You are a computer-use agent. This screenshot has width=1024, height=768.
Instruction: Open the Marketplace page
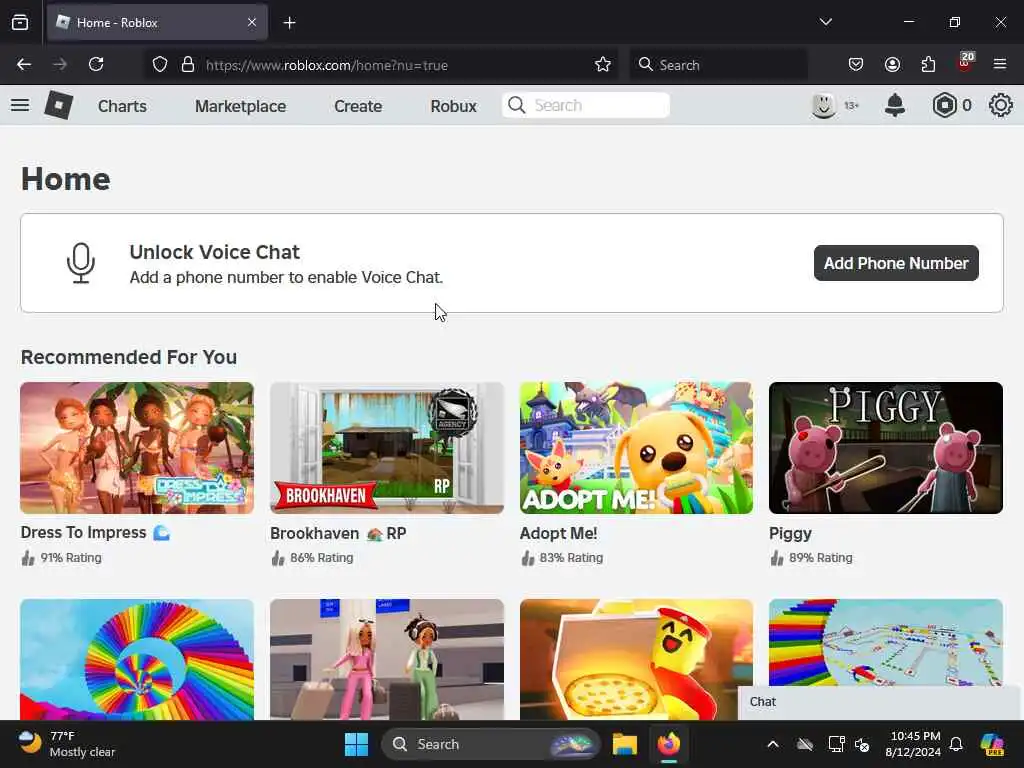click(240, 106)
